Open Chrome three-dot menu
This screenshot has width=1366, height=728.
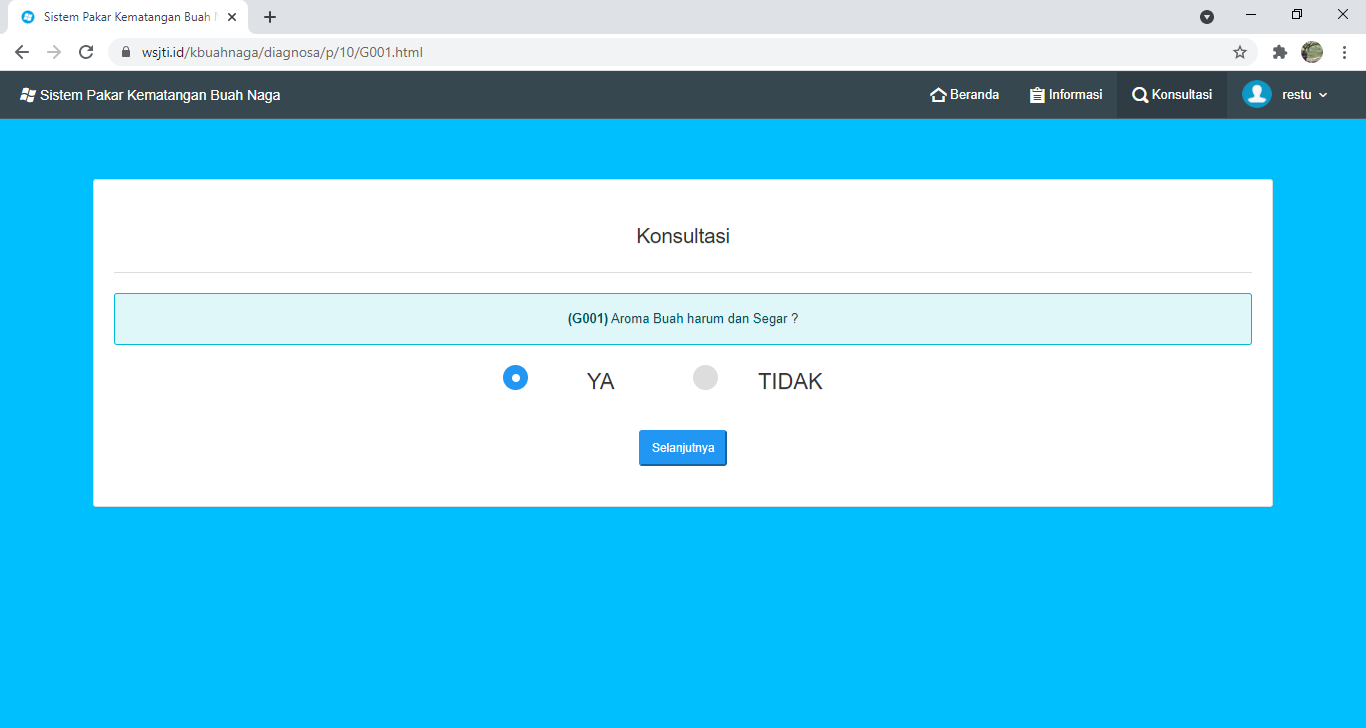coord(1344,52)
